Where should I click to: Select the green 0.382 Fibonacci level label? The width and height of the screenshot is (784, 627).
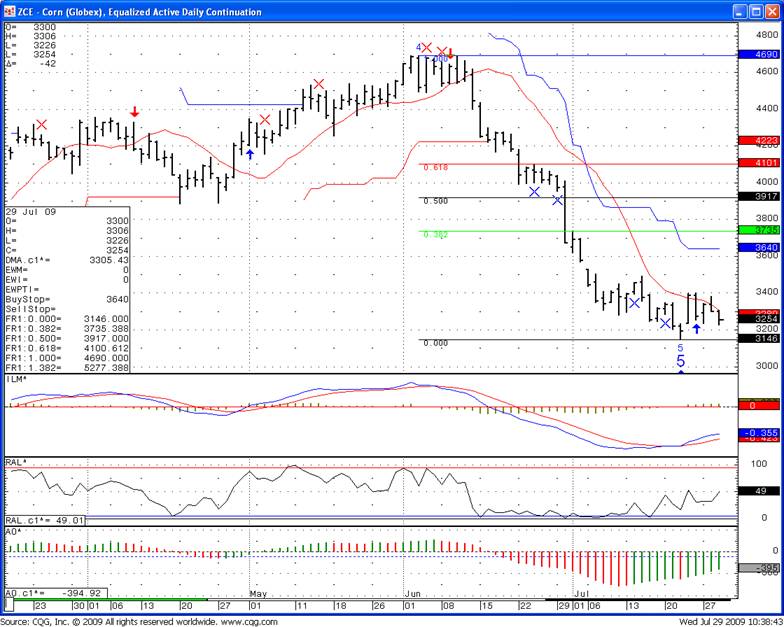tap(433, 235)
